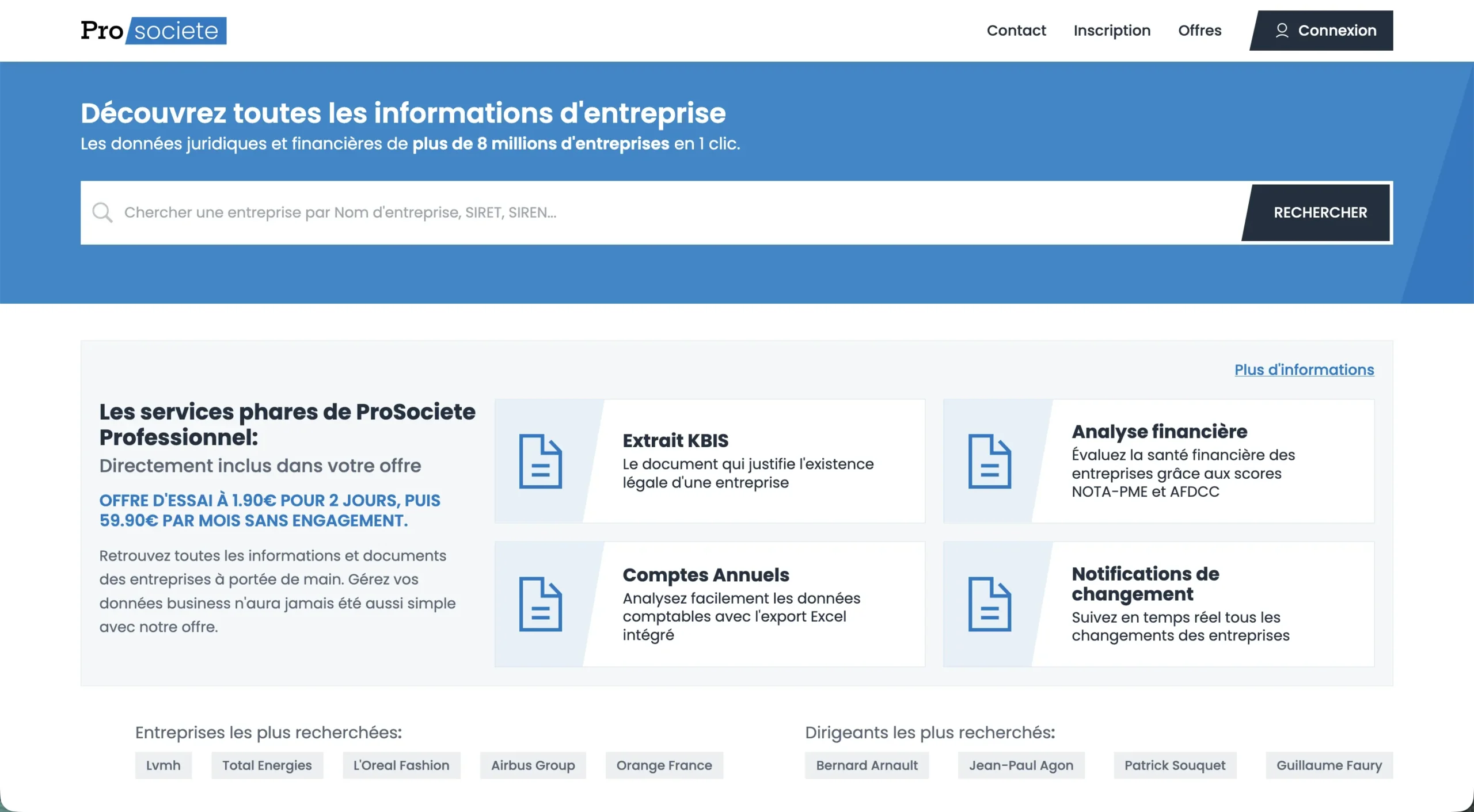Choose the Airbus Group tag
Screen dimensions: 1474x812
pos(533,765)
